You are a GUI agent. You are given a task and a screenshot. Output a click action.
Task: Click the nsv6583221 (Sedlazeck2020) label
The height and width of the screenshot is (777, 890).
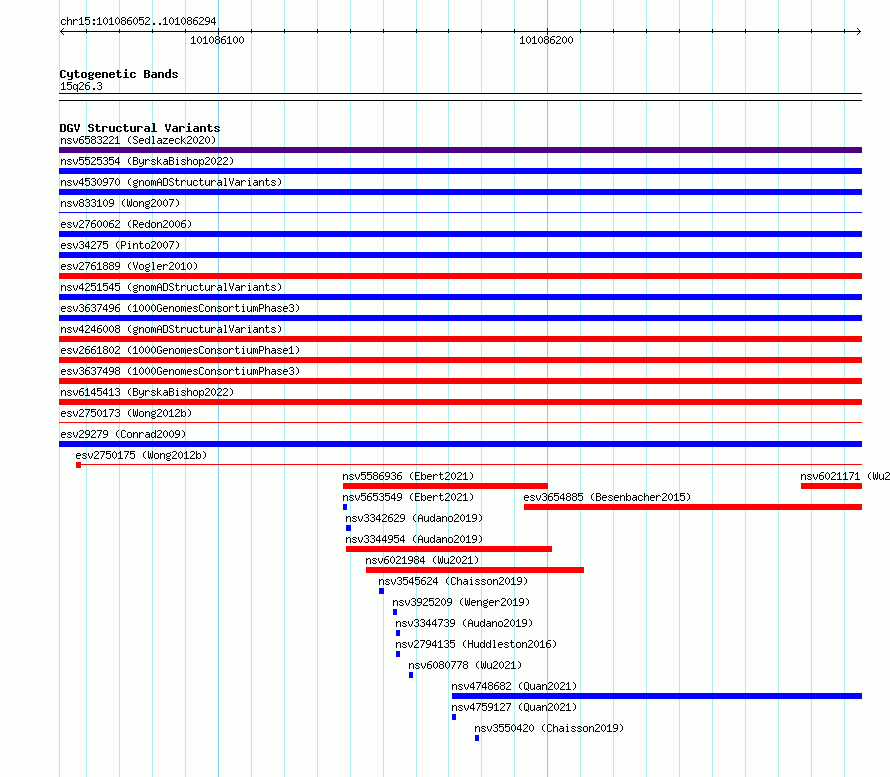click(x=138, y=140)
